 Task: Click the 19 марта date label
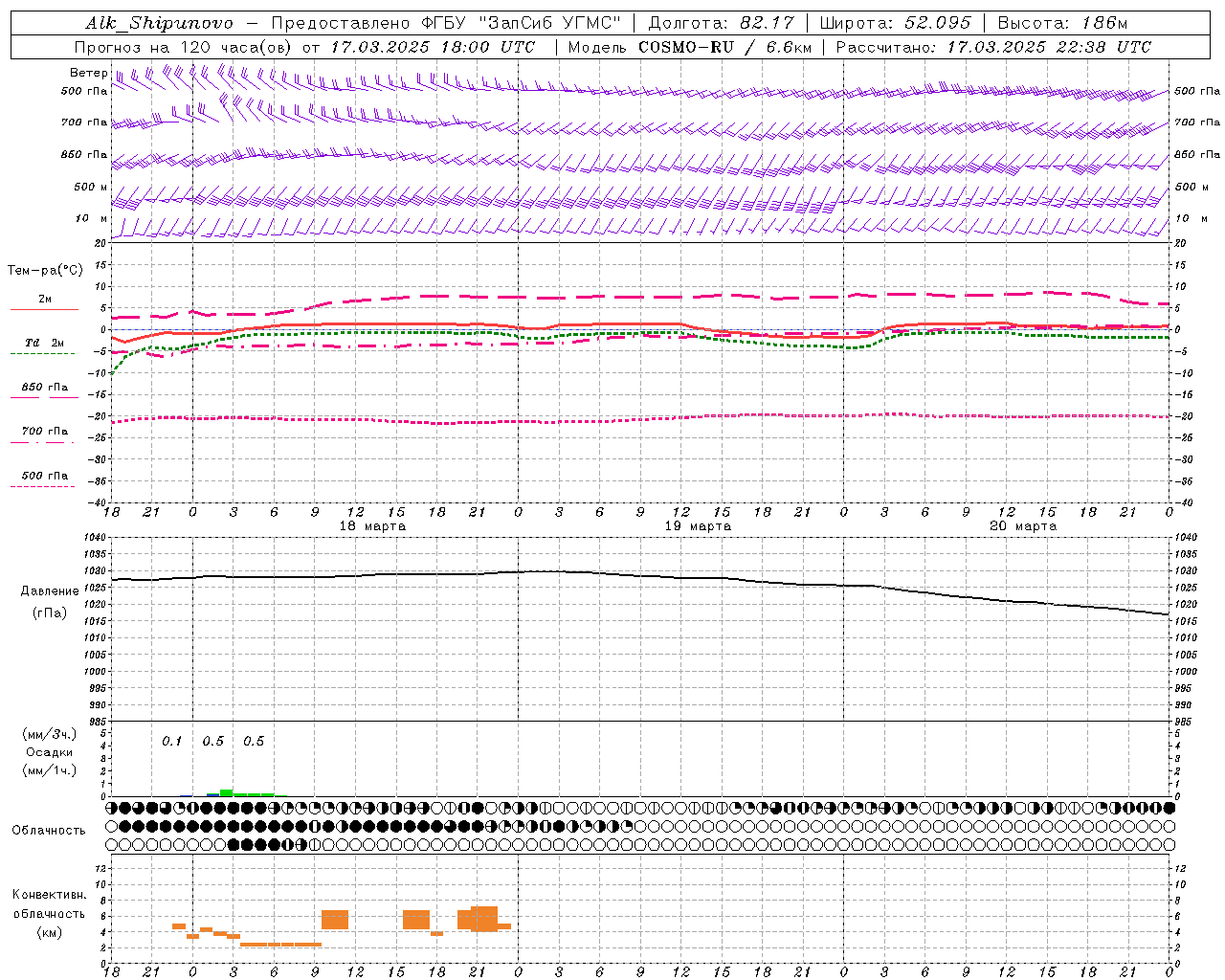[698, 526]
